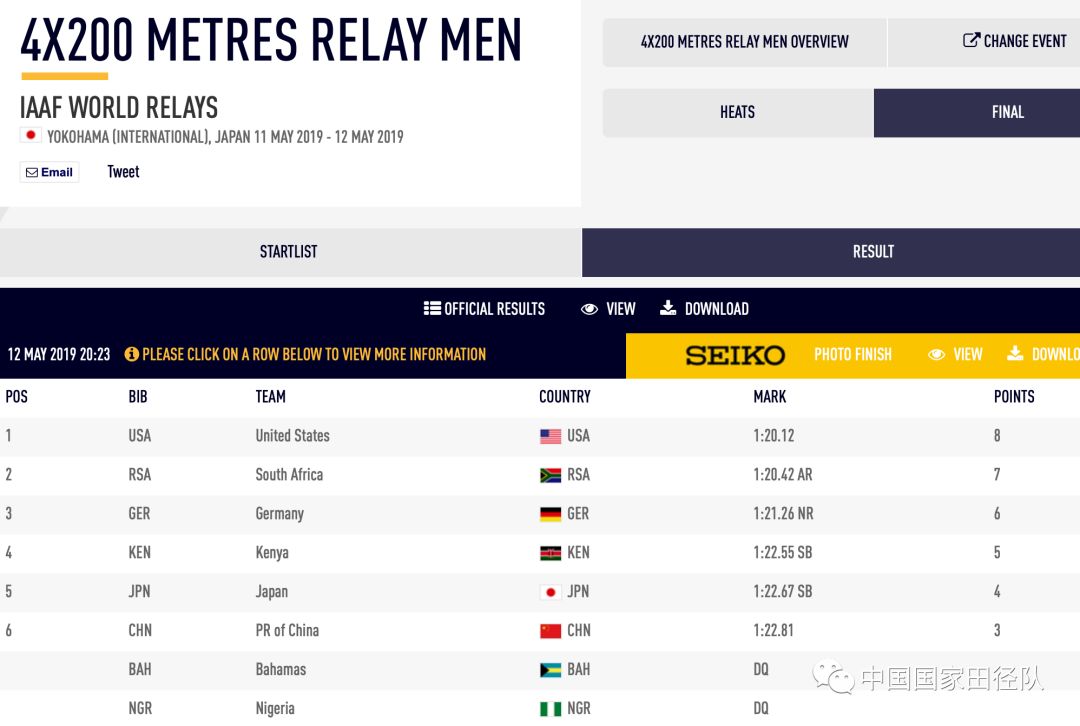Image resolution: width=1080 pixels, height=726 pixels.
Task: Expand the South Africa result row
Action: point(289,475)
